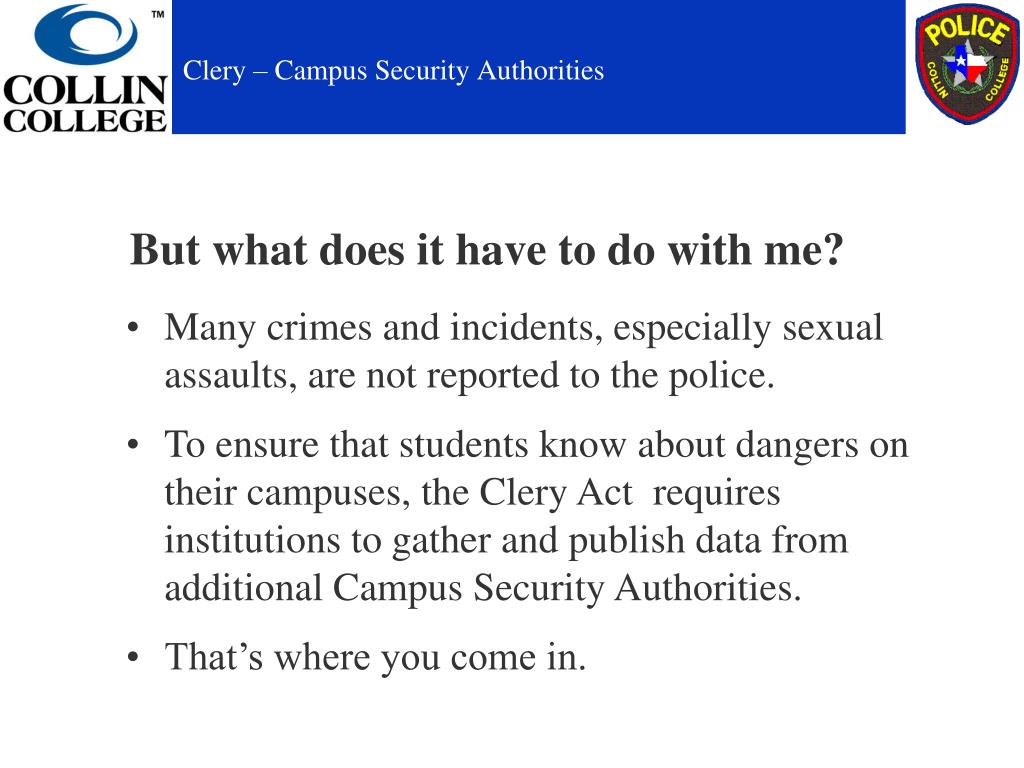Viewport: 1024px width, 768px height.
Task: Click the Collin College Police badge
Action: click(967, 64)
